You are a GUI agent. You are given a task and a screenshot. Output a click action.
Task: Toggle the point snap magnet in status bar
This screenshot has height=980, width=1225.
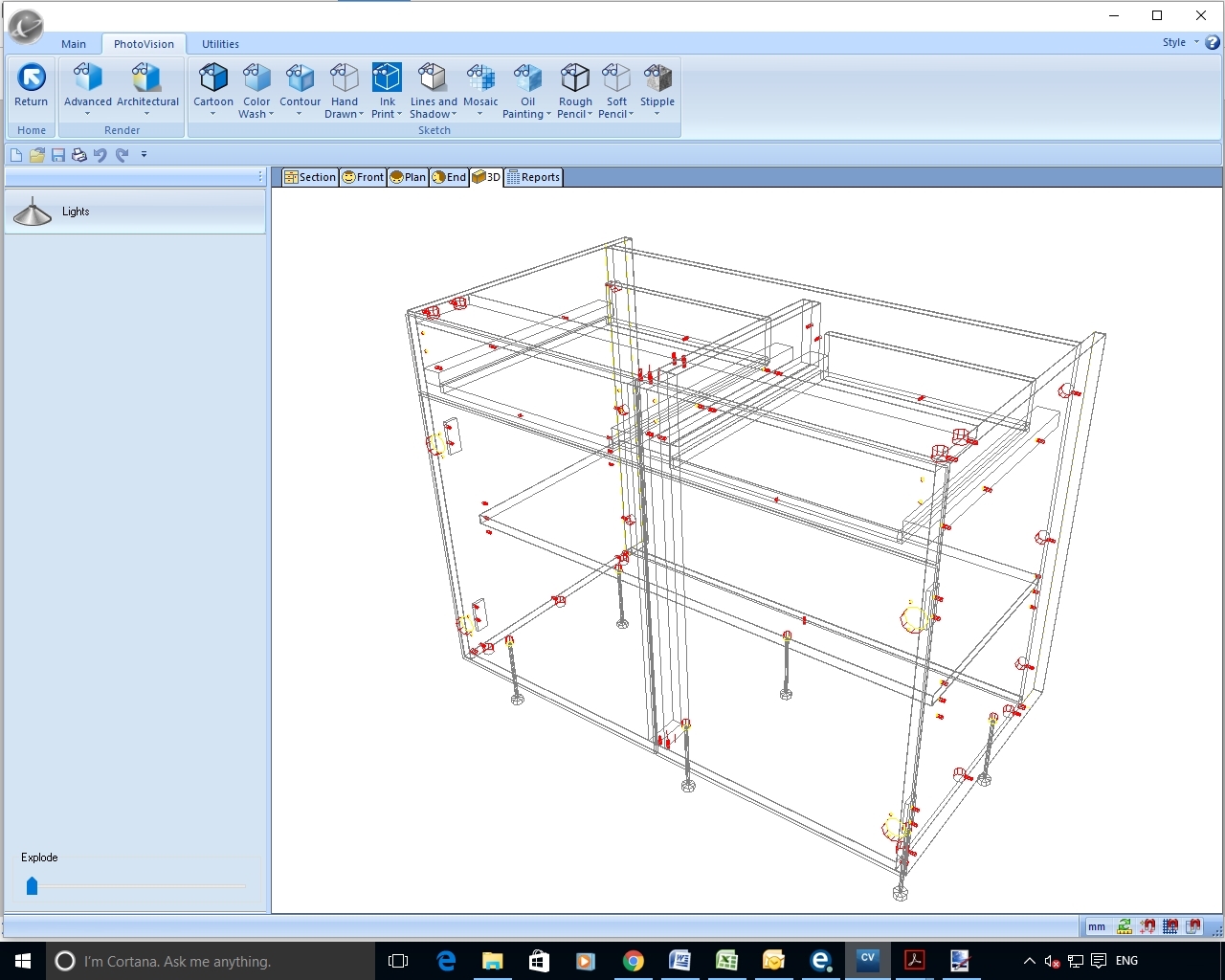(x=1147, y=926)
